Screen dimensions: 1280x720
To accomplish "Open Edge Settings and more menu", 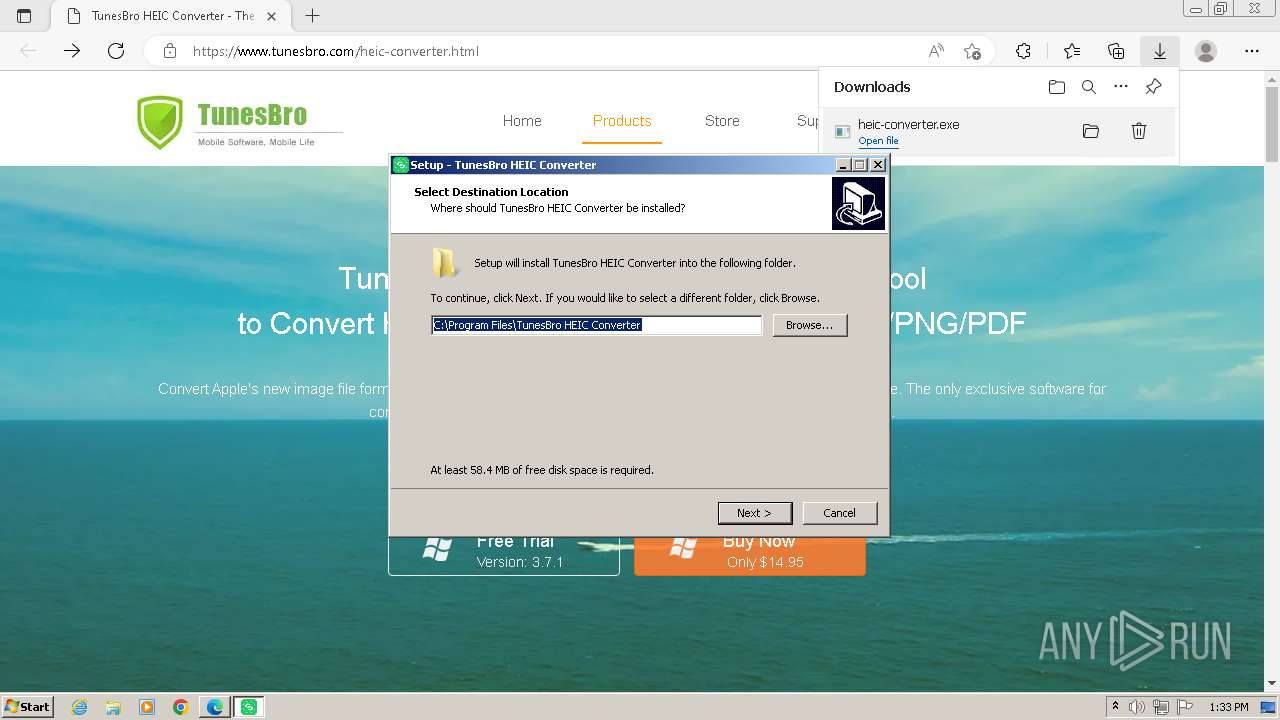I will 1252,51.
